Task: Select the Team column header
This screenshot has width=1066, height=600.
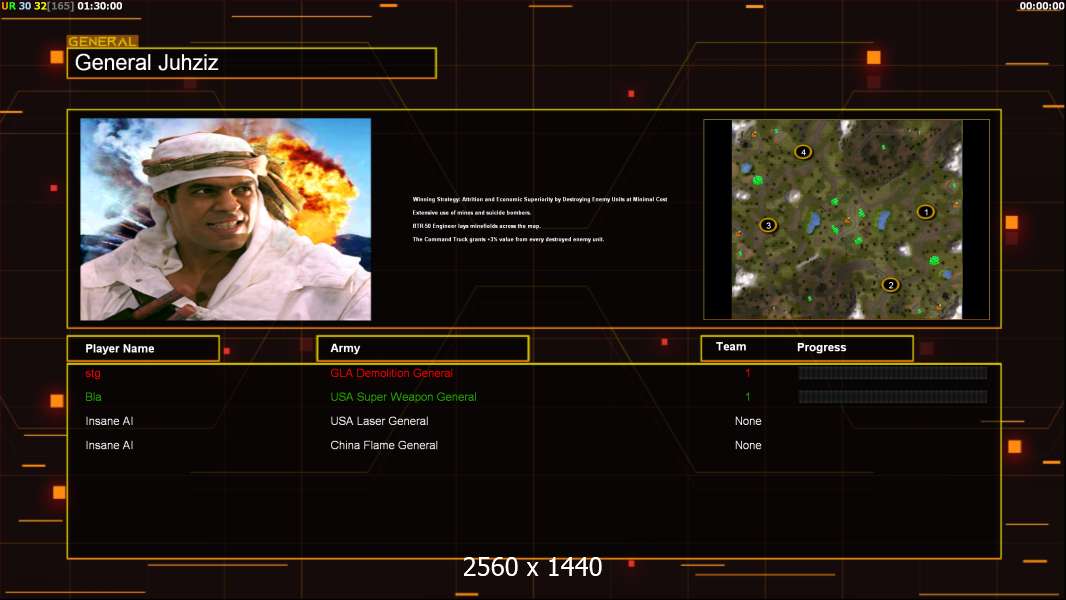Action: (731, 347)
